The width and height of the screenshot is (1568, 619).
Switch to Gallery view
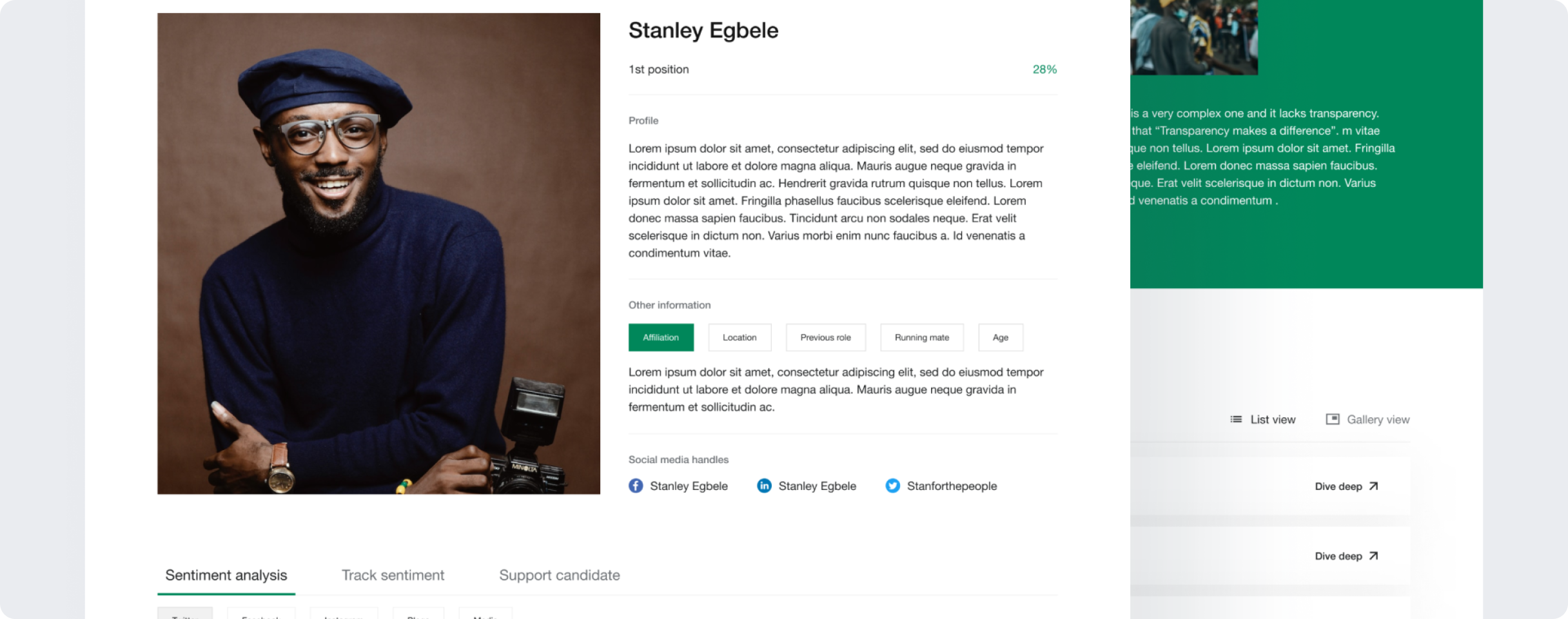(x=1378, y=420)
